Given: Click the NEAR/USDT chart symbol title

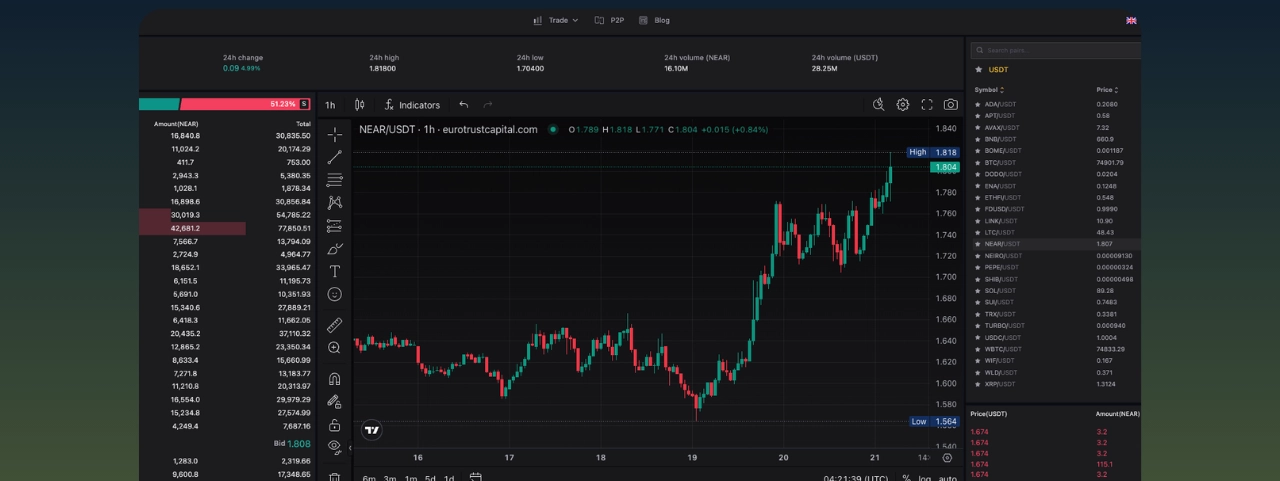Looking at the screenshot, I should (x=448, y=129).
